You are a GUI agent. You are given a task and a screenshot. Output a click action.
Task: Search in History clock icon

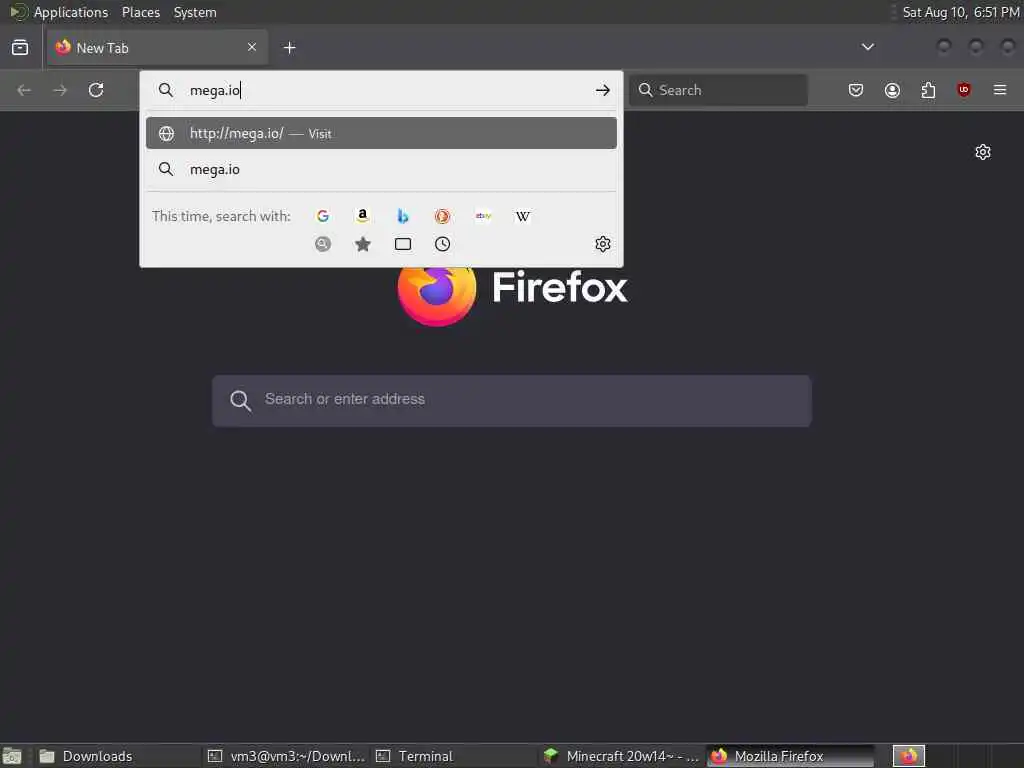443,244
